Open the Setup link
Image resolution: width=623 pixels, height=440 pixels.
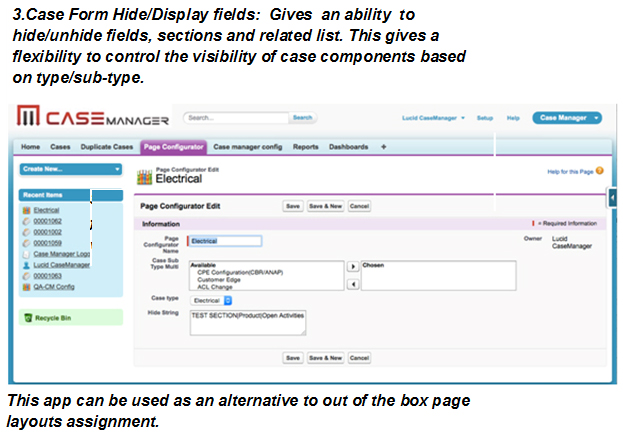(485, 118)
